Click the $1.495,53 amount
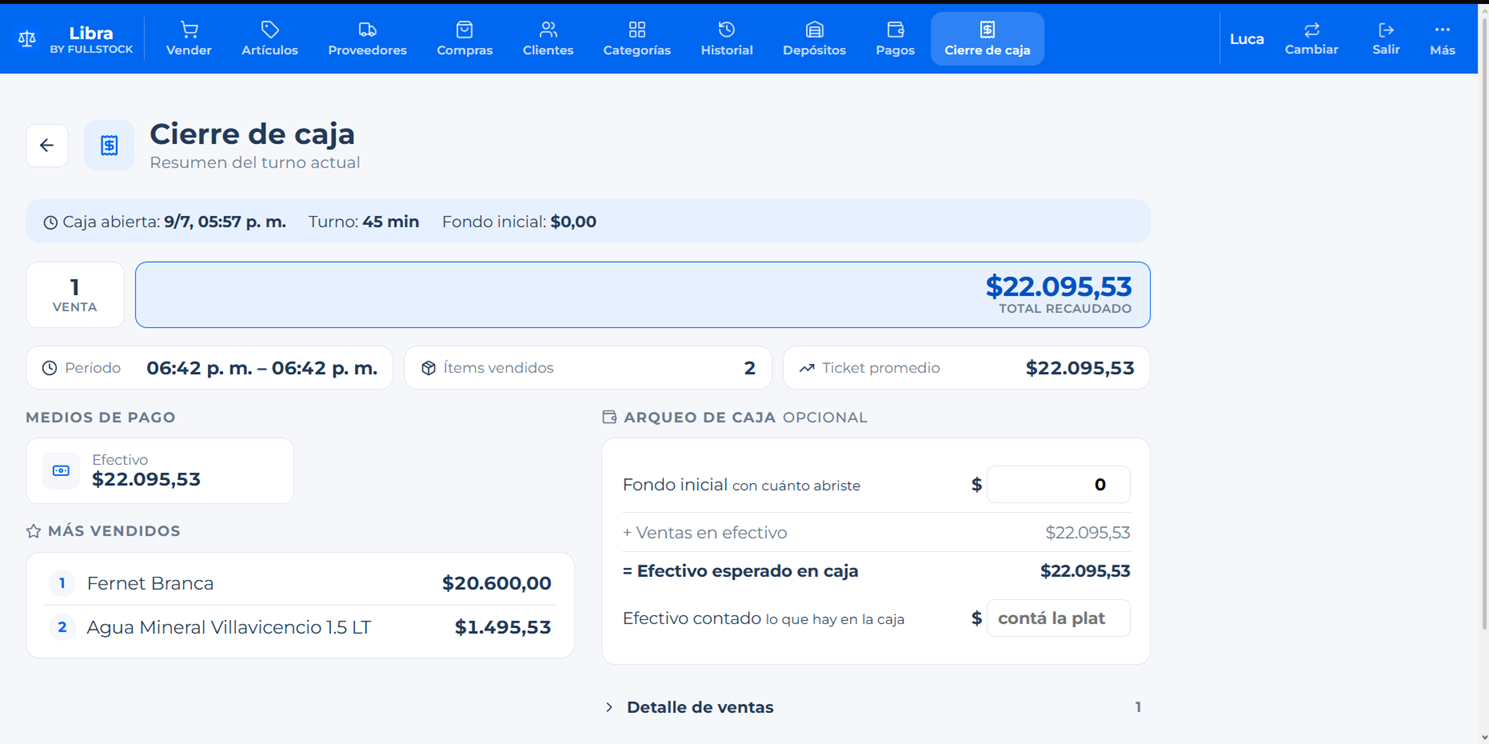Image resolution: width=1489 pixels, height=744 pixels. [503, 627]
